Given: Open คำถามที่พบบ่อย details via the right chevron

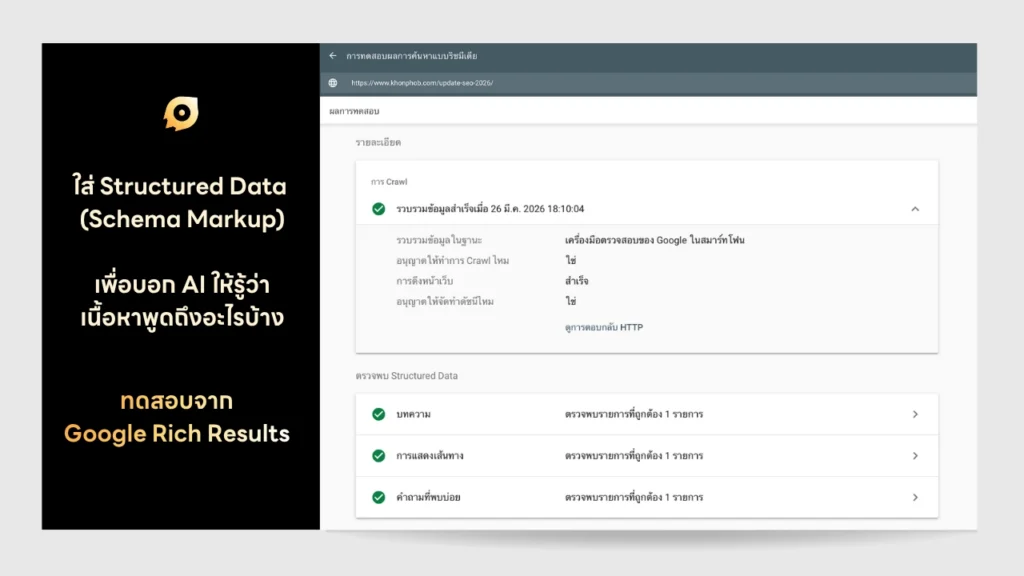Looking at the screenshot, I should click(915, 497).
